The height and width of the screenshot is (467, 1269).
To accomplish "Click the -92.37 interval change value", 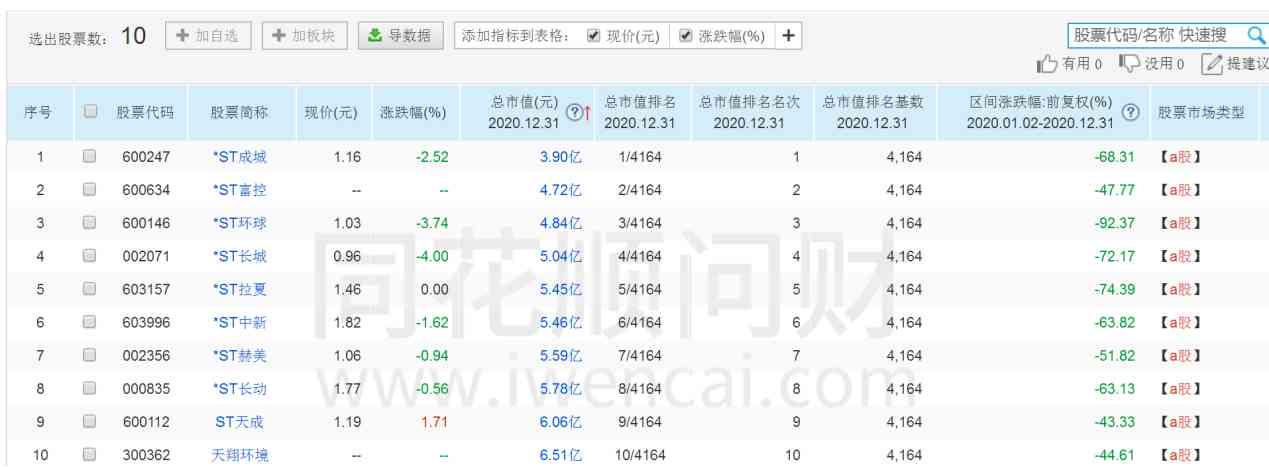I will [x=1115, y=222].
